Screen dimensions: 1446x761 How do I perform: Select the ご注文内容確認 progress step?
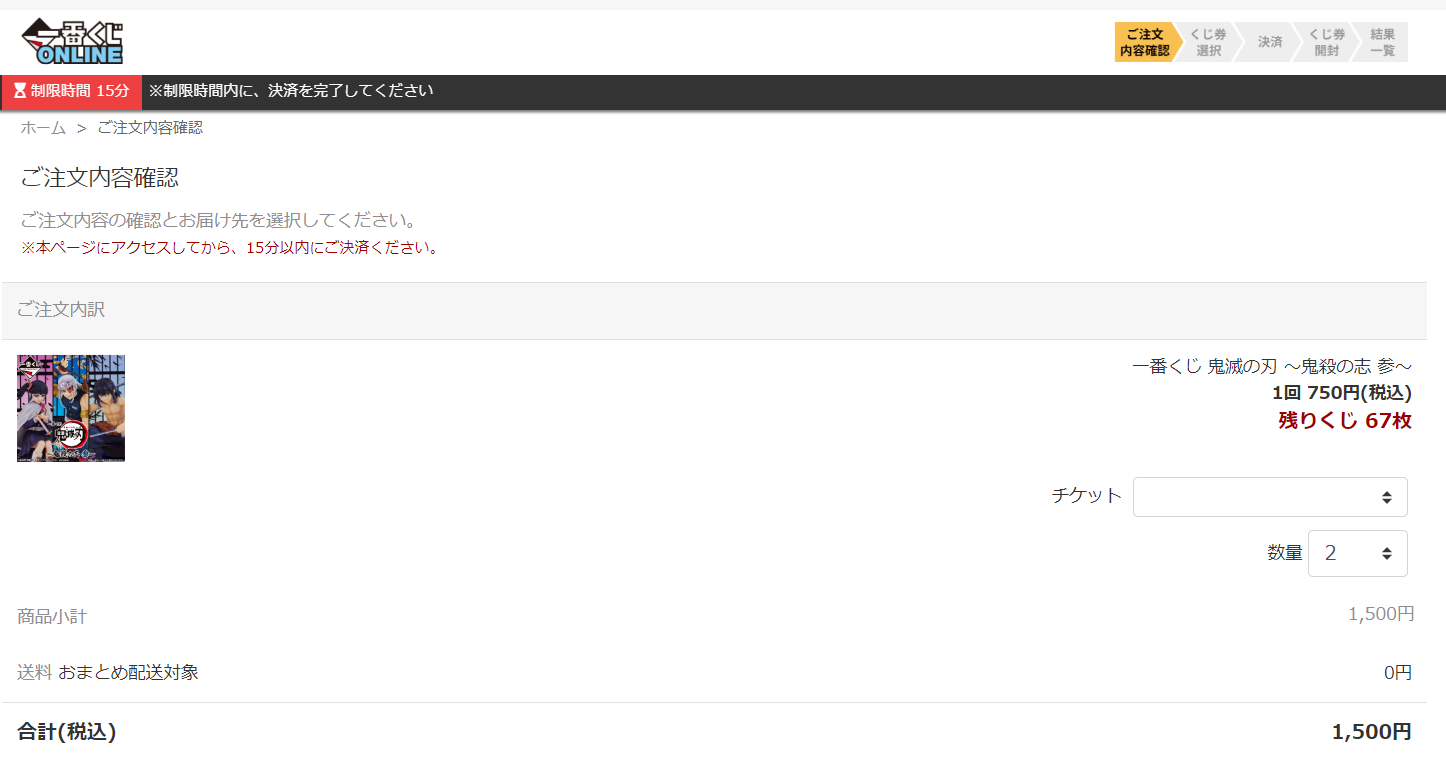click(x=1145, y=42)
